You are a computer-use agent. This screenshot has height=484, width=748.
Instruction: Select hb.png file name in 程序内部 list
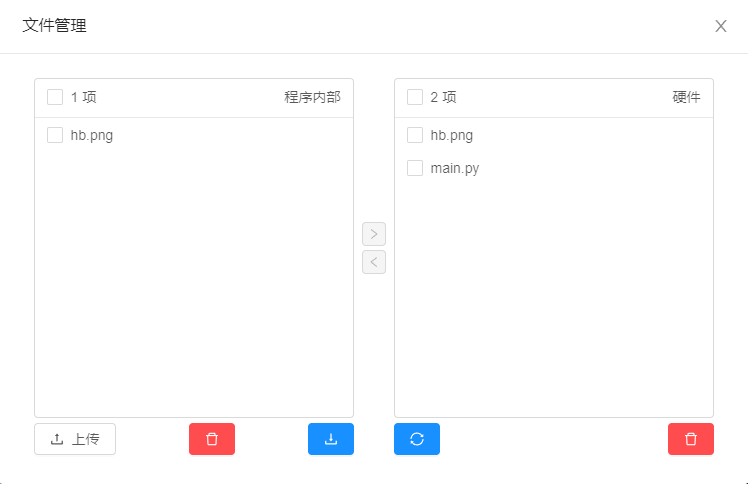coord(92,135)
